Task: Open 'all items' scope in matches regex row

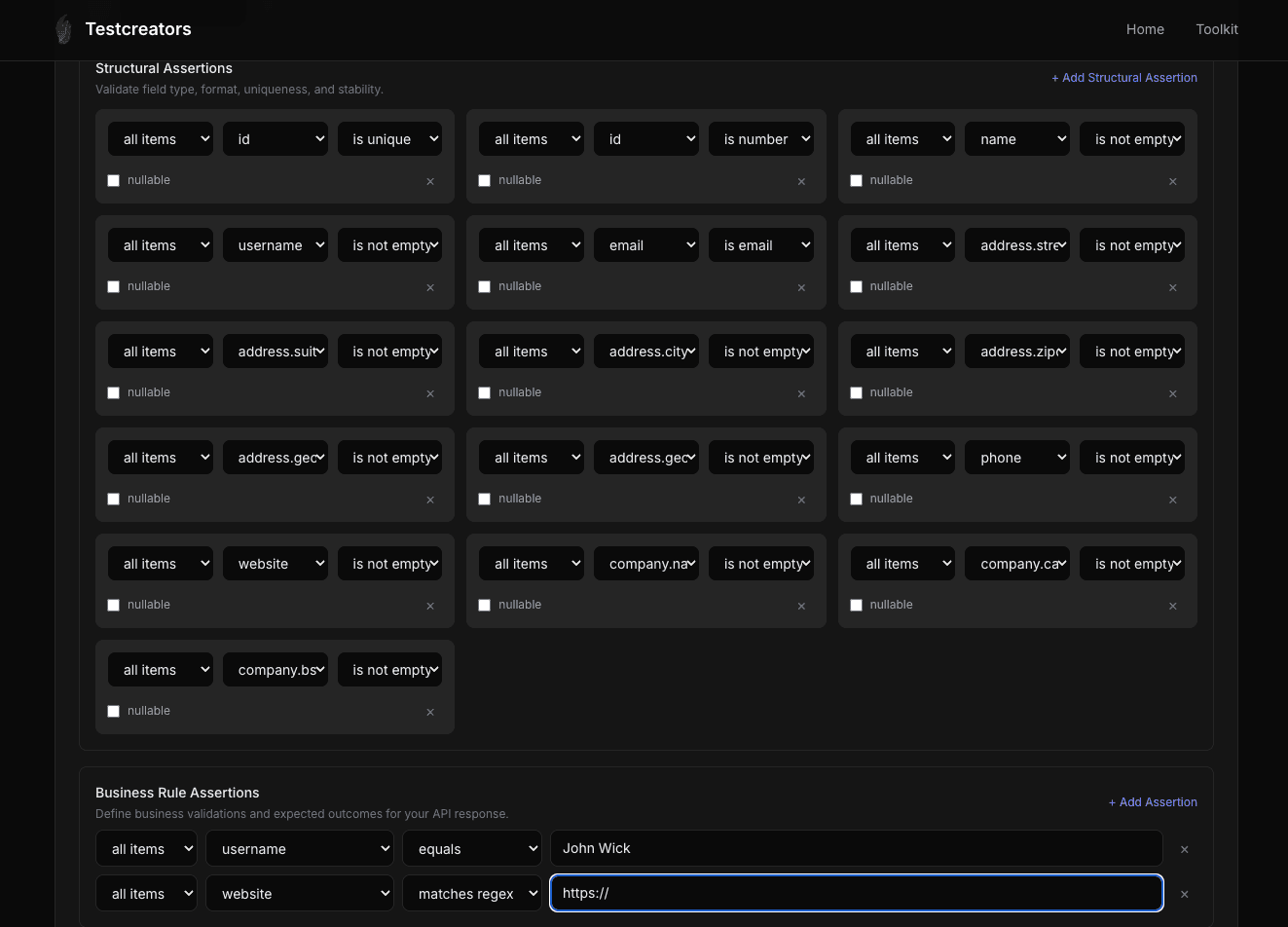Action: click(146, 894)
